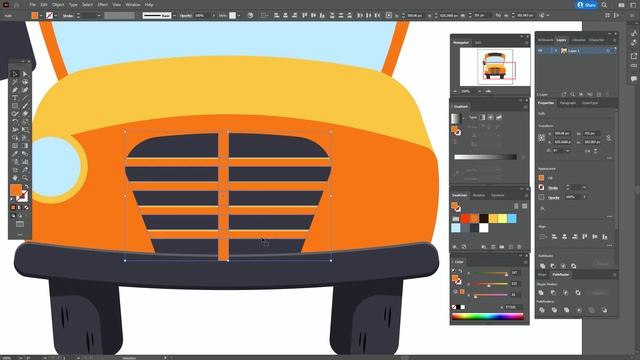Delete selection with Layers trash icon
This screenshot has width=640, height=360.
[607, 94]
